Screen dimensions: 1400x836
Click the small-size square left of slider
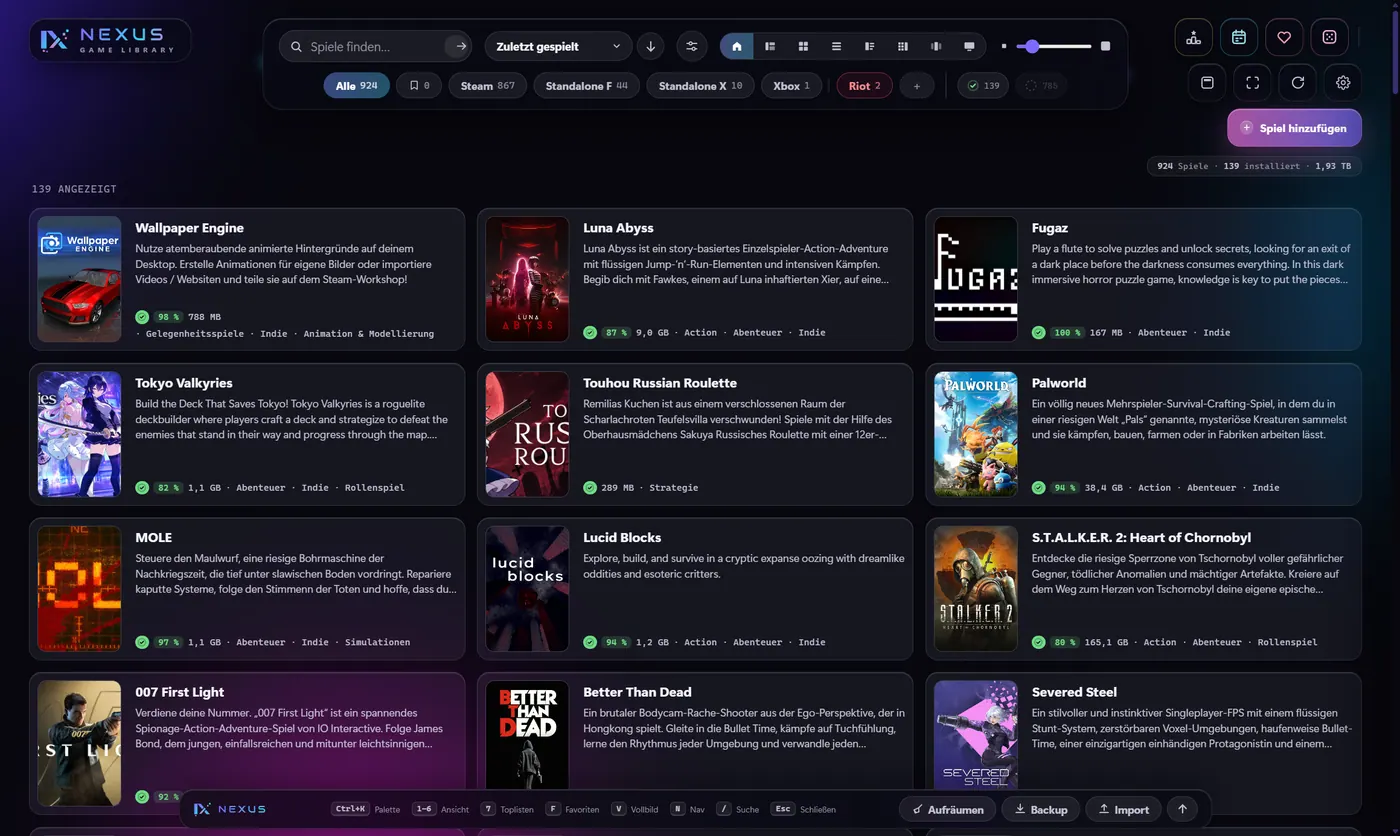[1004, 46]
